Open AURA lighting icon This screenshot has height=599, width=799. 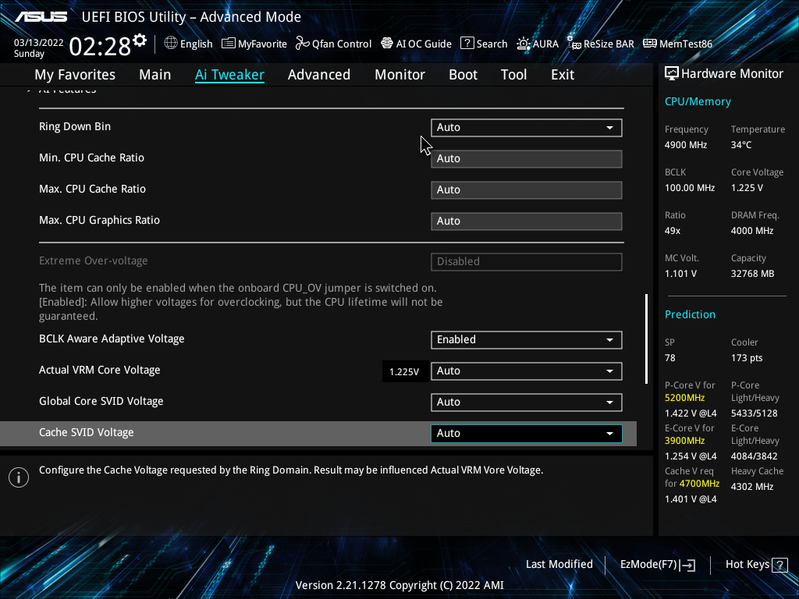pos(523,44)
